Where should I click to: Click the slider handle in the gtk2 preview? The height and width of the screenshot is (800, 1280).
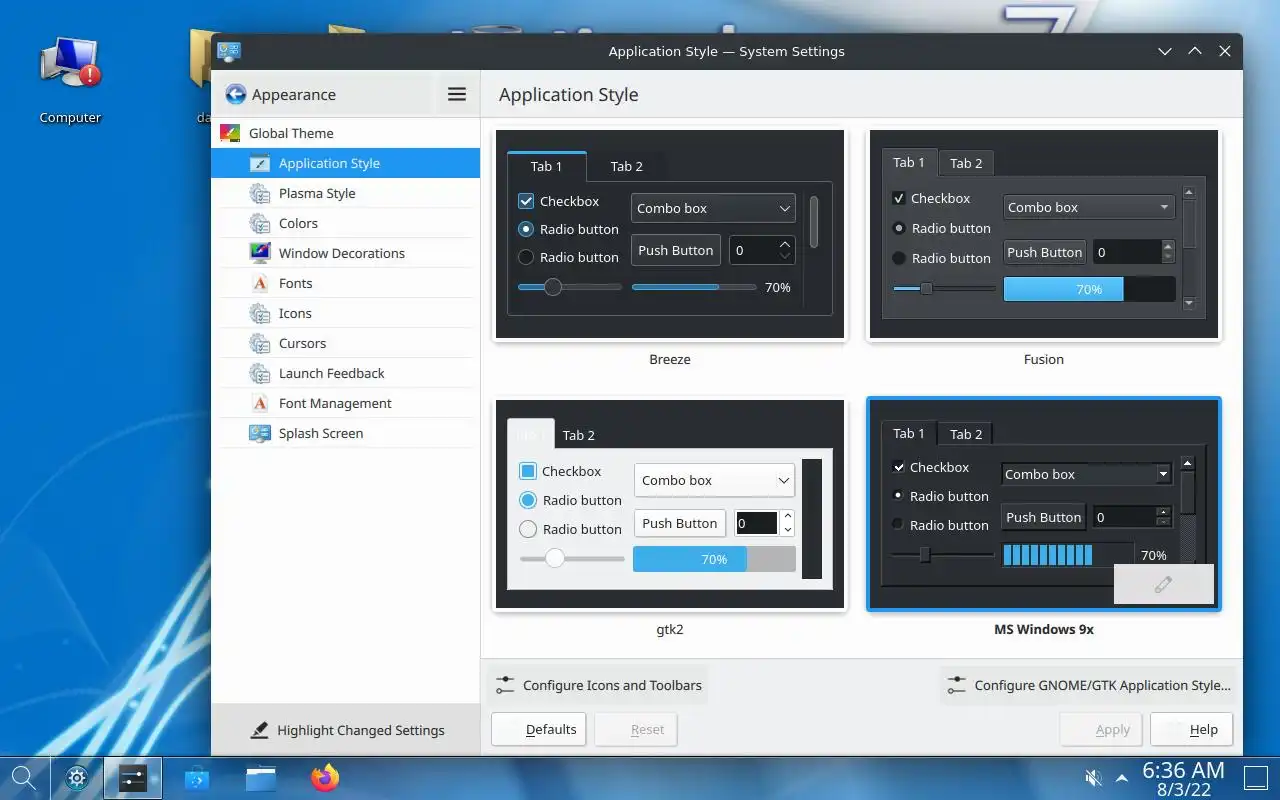[x=555, y=558]
